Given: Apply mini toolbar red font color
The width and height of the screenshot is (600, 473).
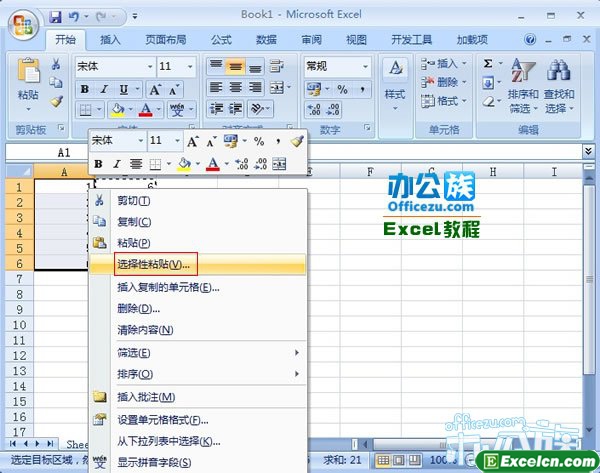Looking at the screenshot, I should point(213,164).
